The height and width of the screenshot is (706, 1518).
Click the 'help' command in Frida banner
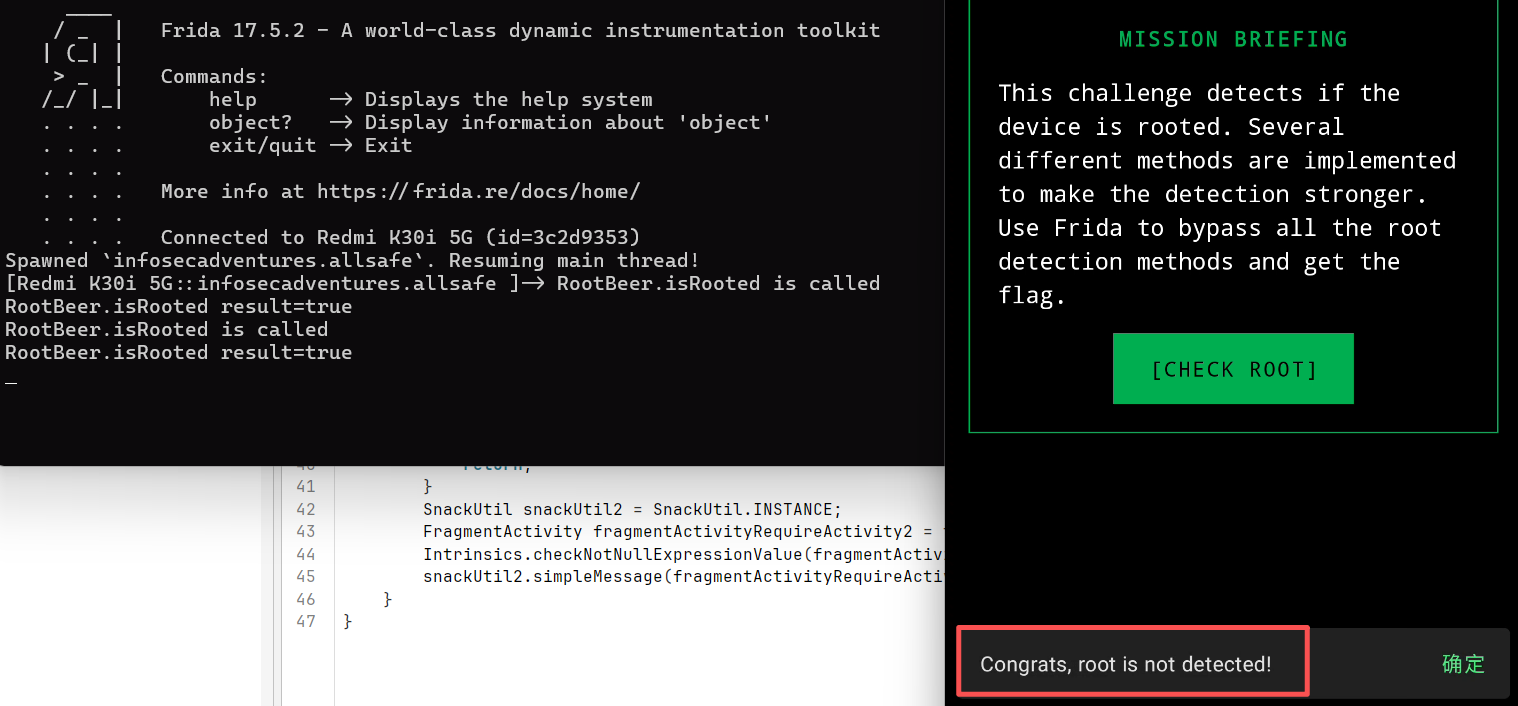(x=233, y=99)
